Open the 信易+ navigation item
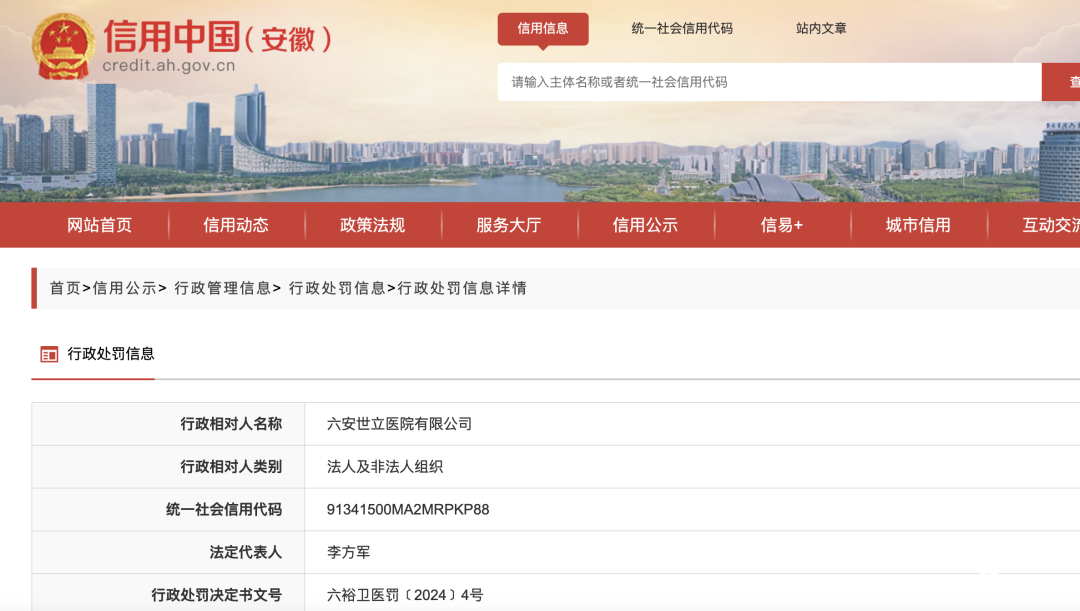This screenshot has width=1080, height=611. [781, 225]
